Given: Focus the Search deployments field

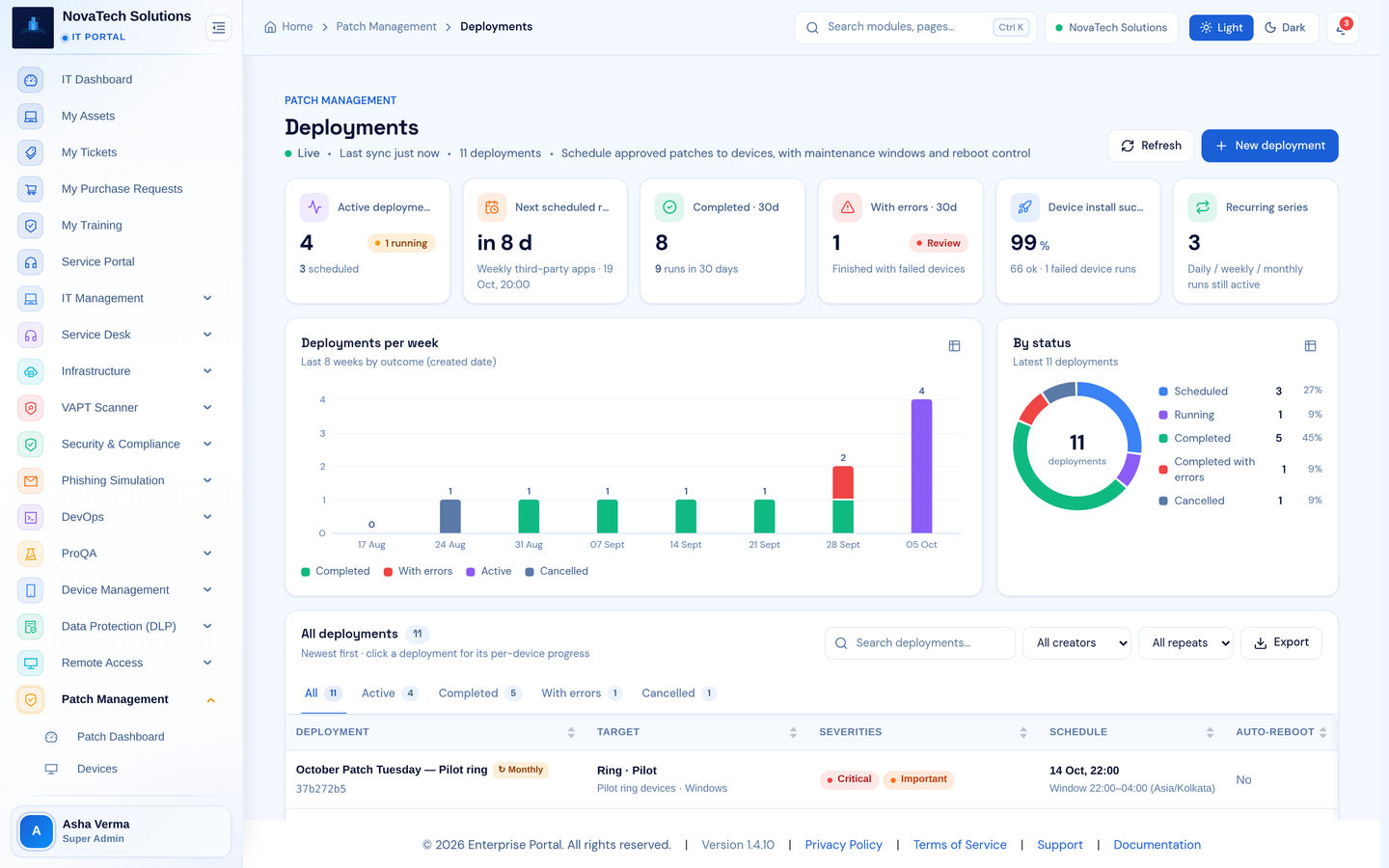Looking at the screenshot, I should 920,643.
